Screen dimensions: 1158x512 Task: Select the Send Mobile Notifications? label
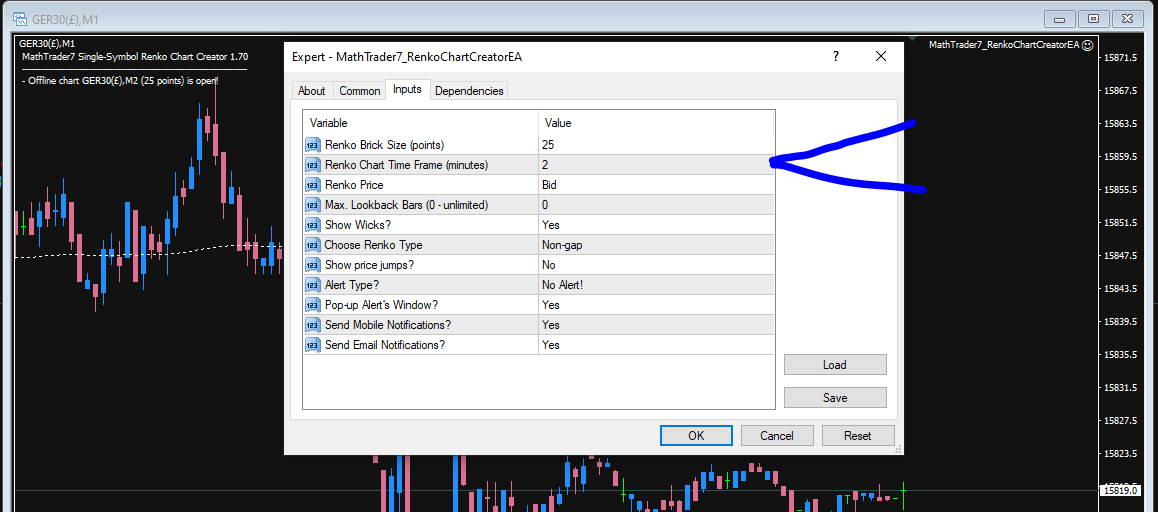[x=388, y=324]
